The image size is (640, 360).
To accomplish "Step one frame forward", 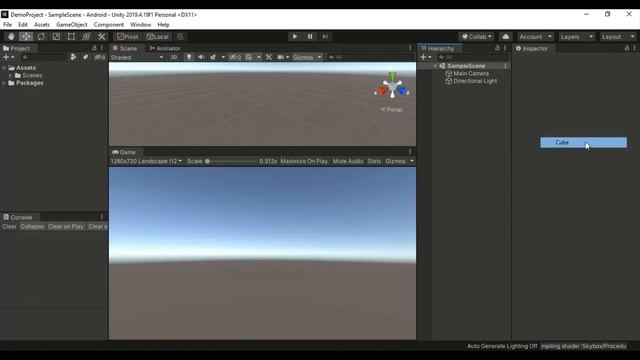I will pos(325,37).
